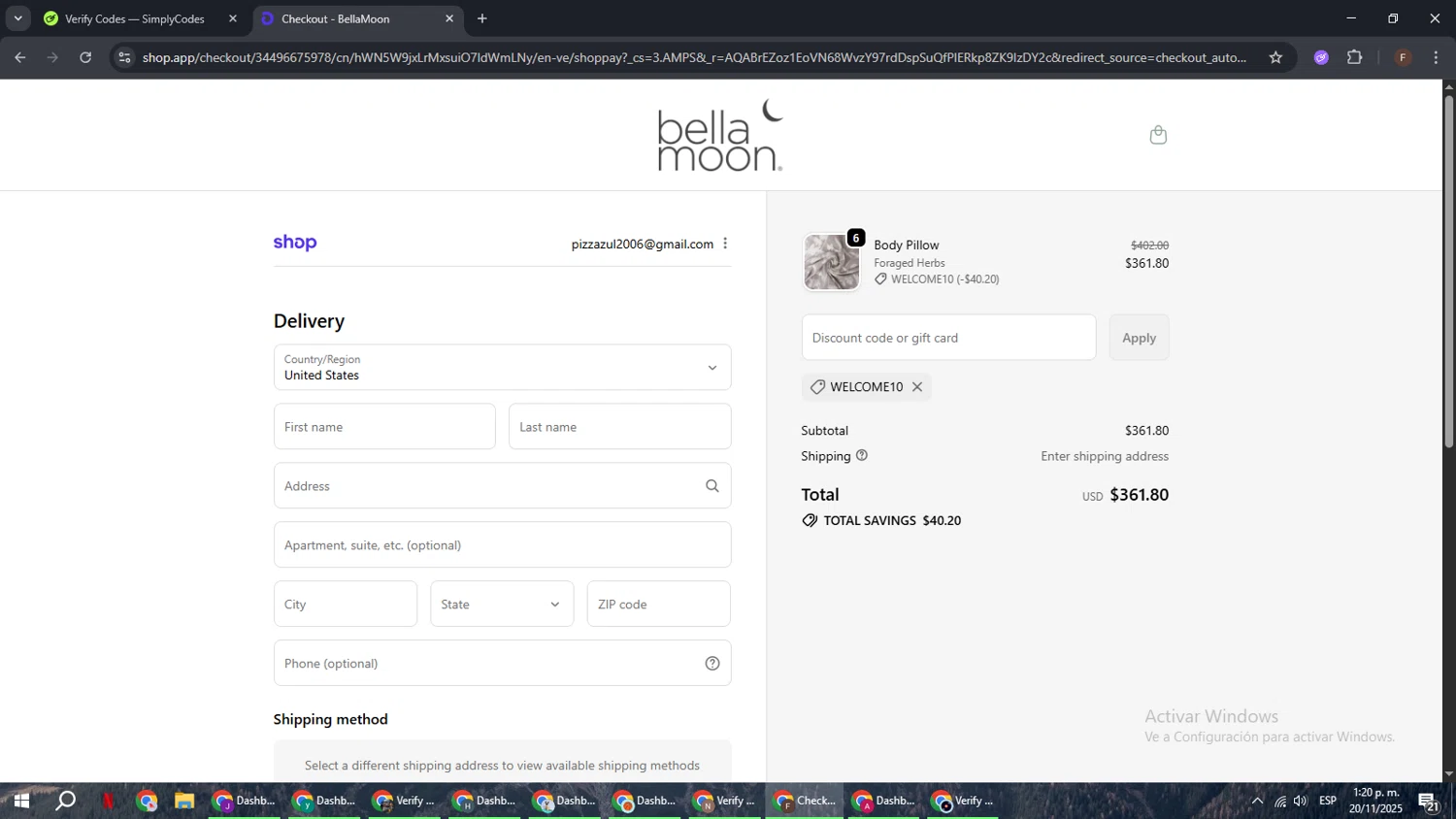Open Windows taskbar search
This screenshot has width=1456, height=819.
tap(65, 801)
